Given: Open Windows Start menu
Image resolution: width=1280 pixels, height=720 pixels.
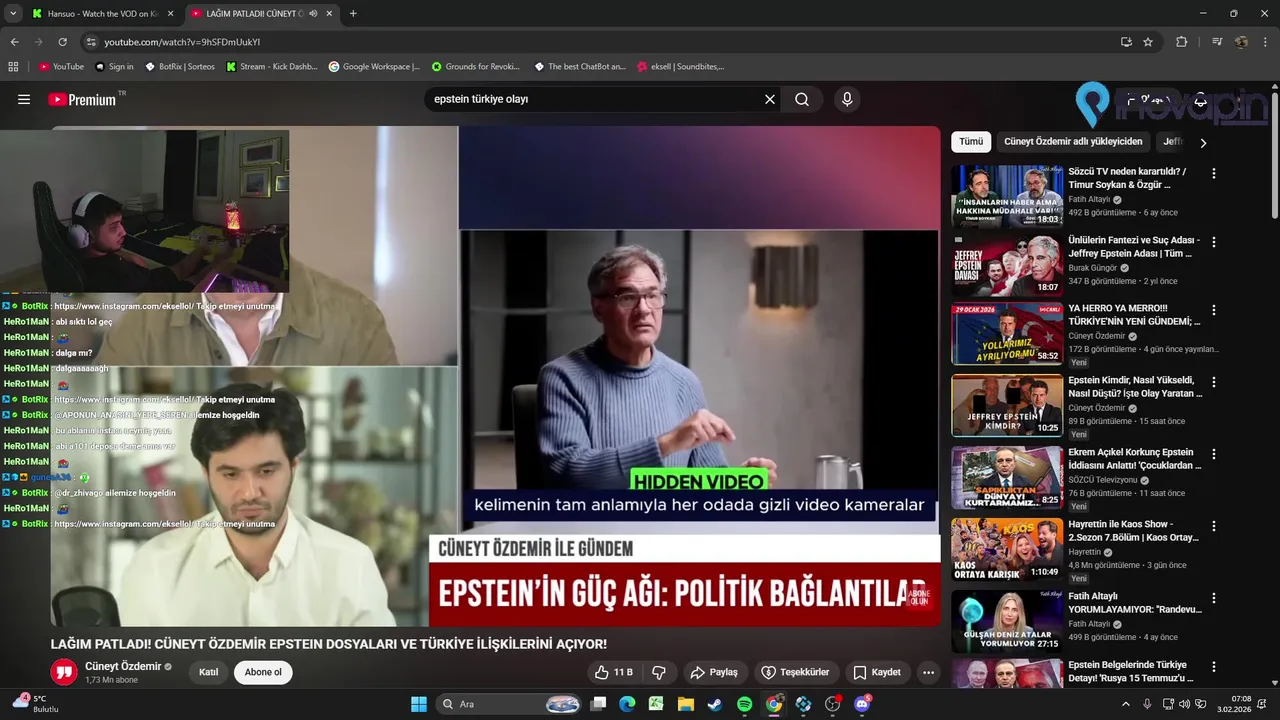Looking at the screenshot, I should [x=419, y=704].
